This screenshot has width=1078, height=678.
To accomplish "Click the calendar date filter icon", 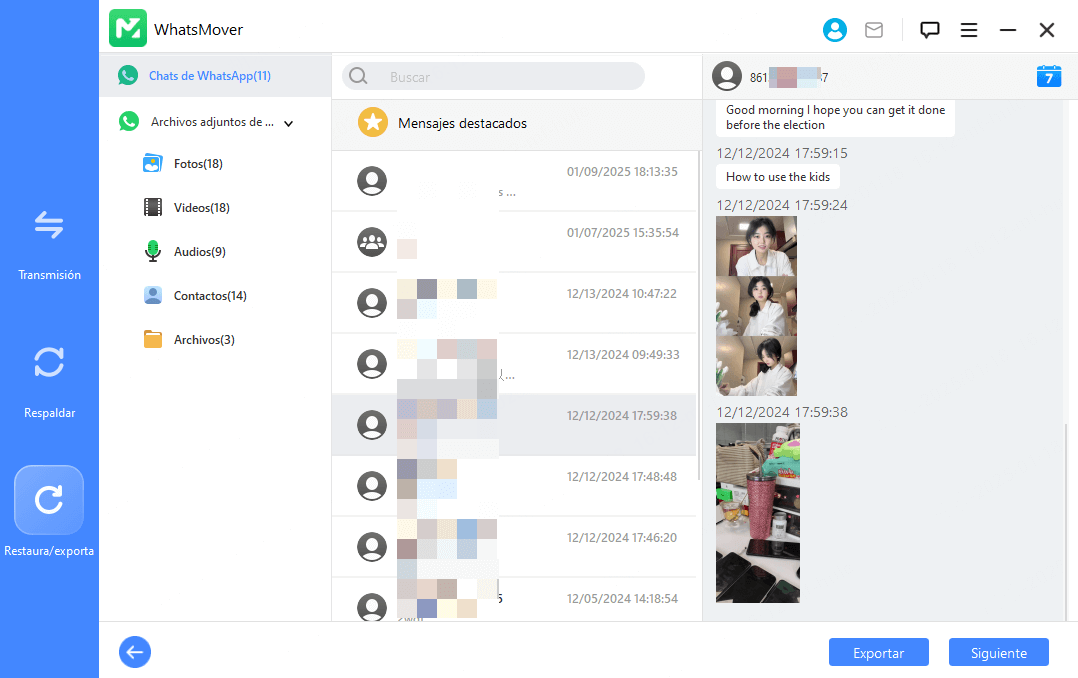I will click(x=1049, y=76).
